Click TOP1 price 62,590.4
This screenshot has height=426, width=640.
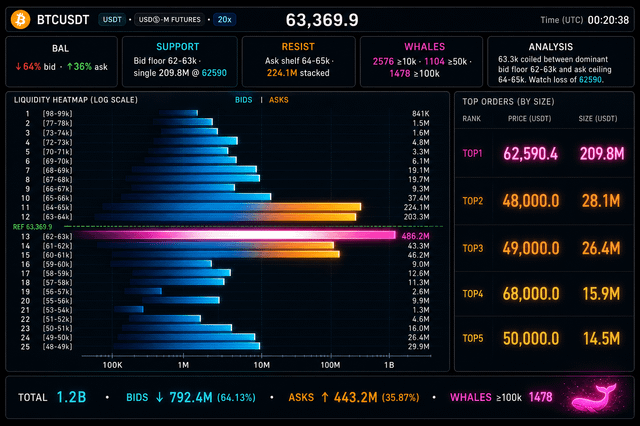coord(530,153)
